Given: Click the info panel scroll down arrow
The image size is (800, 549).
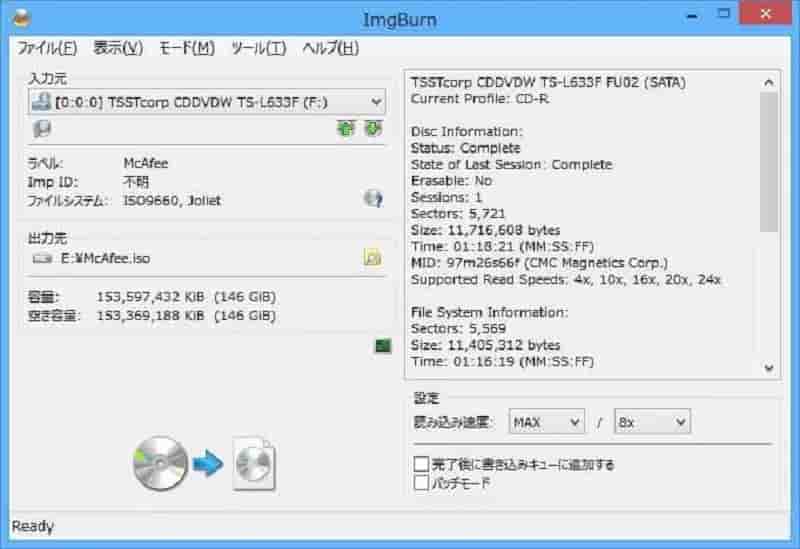Looking at the screenshot, I should pos(769,368).
